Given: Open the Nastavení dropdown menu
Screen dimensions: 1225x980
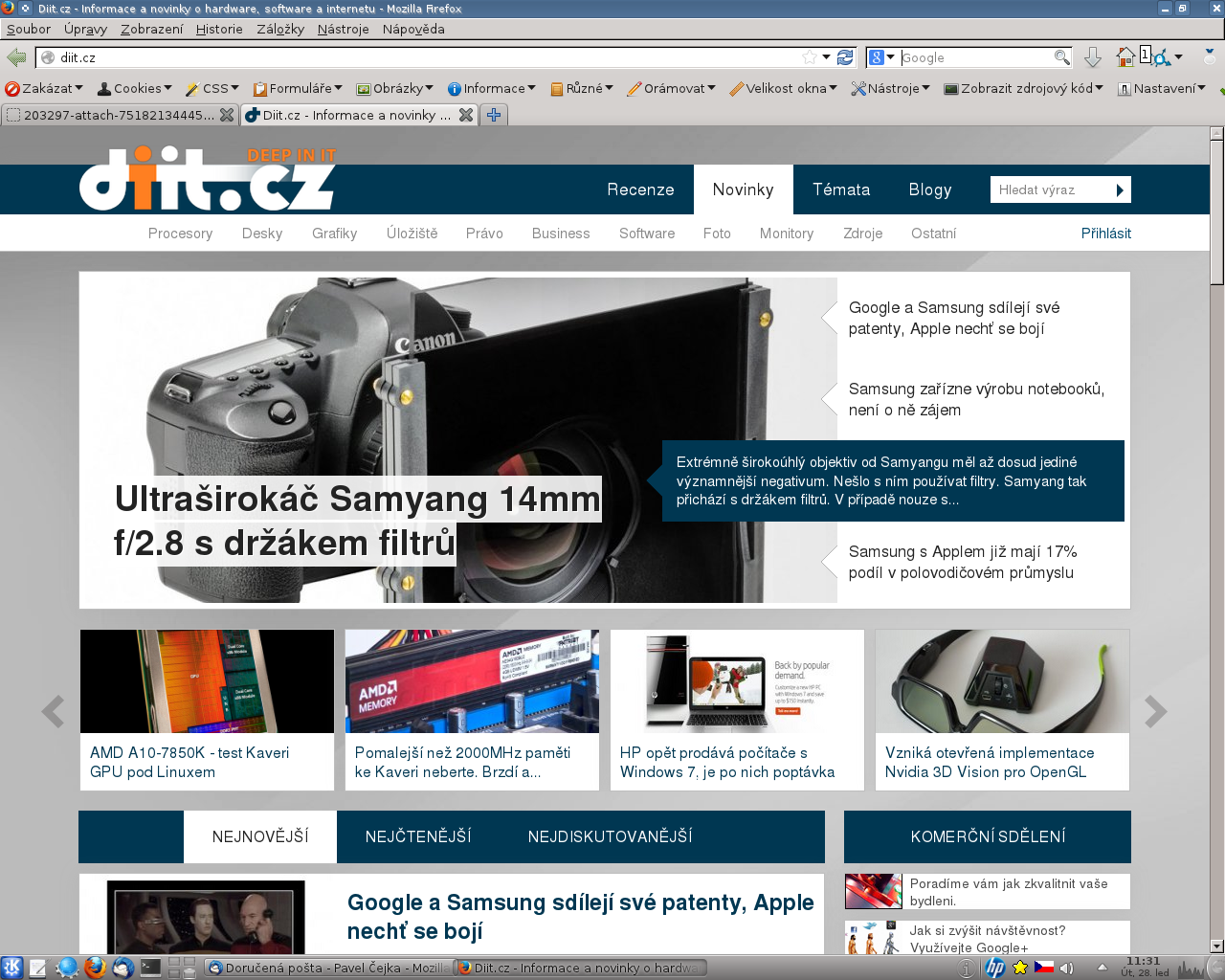Looking at the screenshot, I should (1162, 88).
